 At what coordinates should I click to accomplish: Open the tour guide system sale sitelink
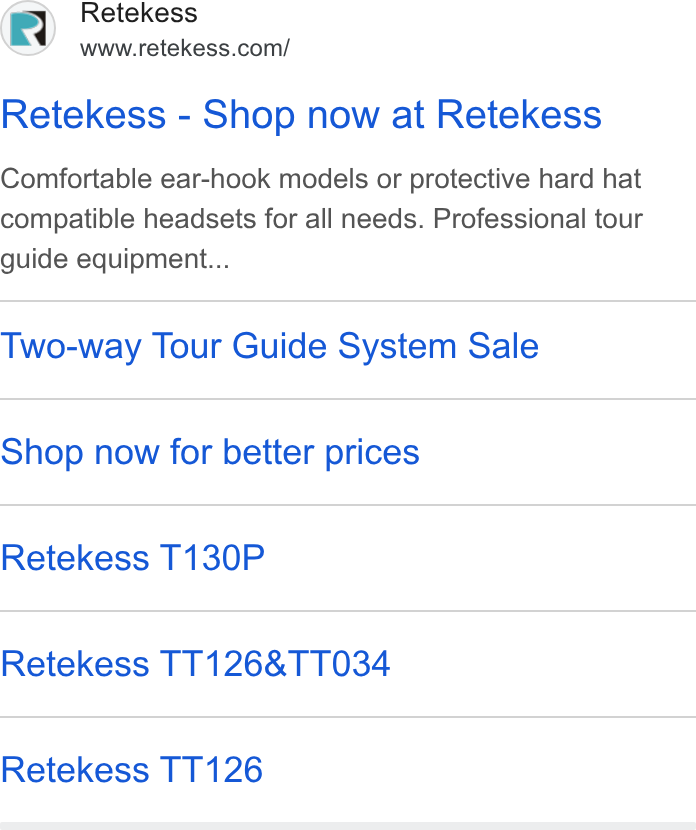coord(270,347)
